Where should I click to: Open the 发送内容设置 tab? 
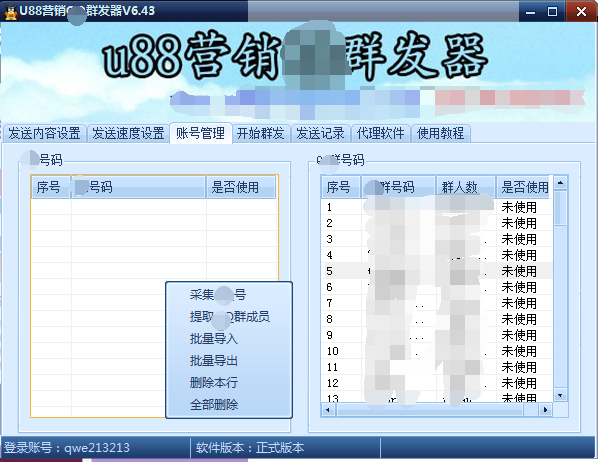(44, 133)
